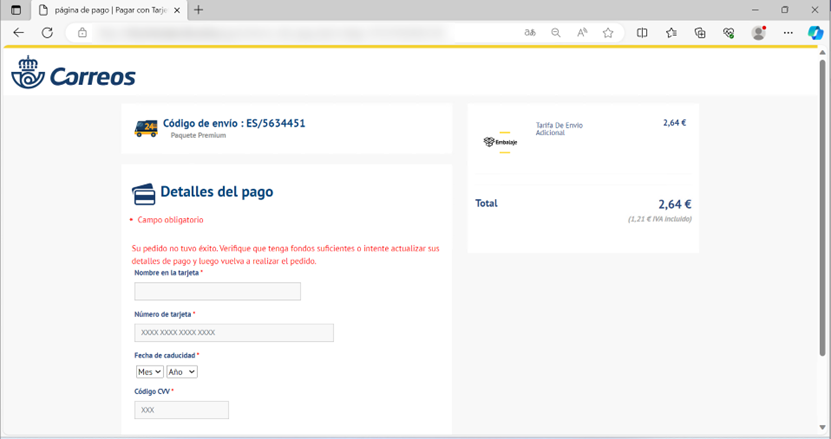This screenshot has width=831, height=439.
Task: Open the zoom out control in address bar
Action: tap(556, 33)
